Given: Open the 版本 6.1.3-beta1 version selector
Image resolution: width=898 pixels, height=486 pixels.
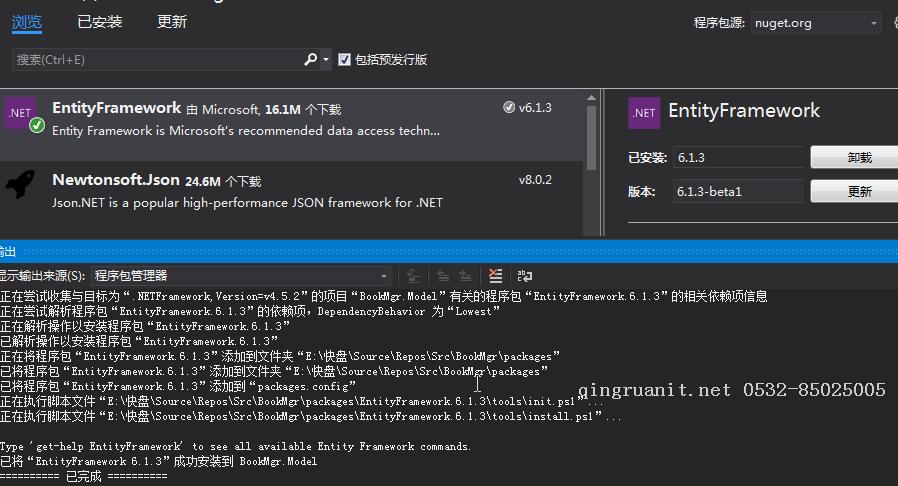Looking at the screenshot, I should coord(738,191).
